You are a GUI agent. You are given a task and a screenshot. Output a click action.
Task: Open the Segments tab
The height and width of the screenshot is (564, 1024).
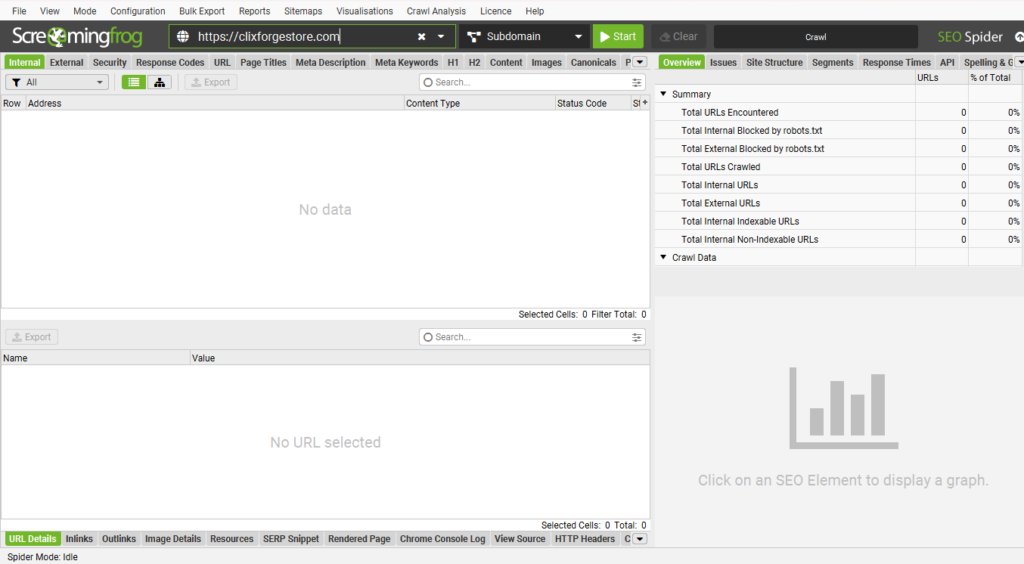click(833, 62)
